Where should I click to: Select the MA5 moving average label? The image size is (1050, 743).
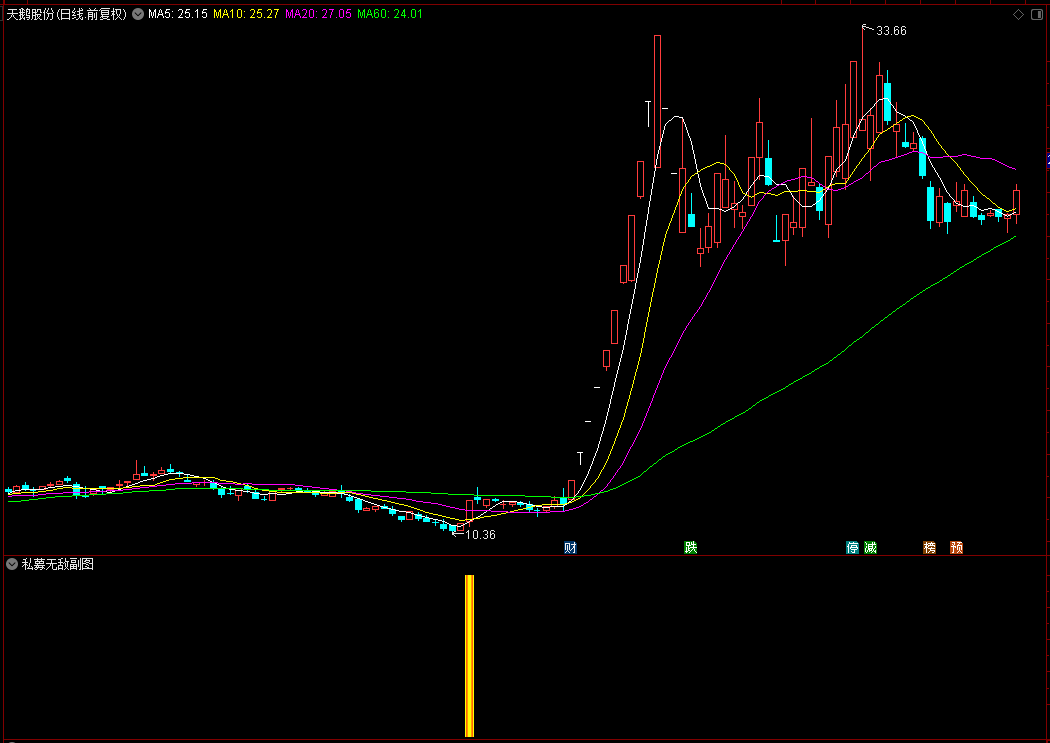(177, 15)
